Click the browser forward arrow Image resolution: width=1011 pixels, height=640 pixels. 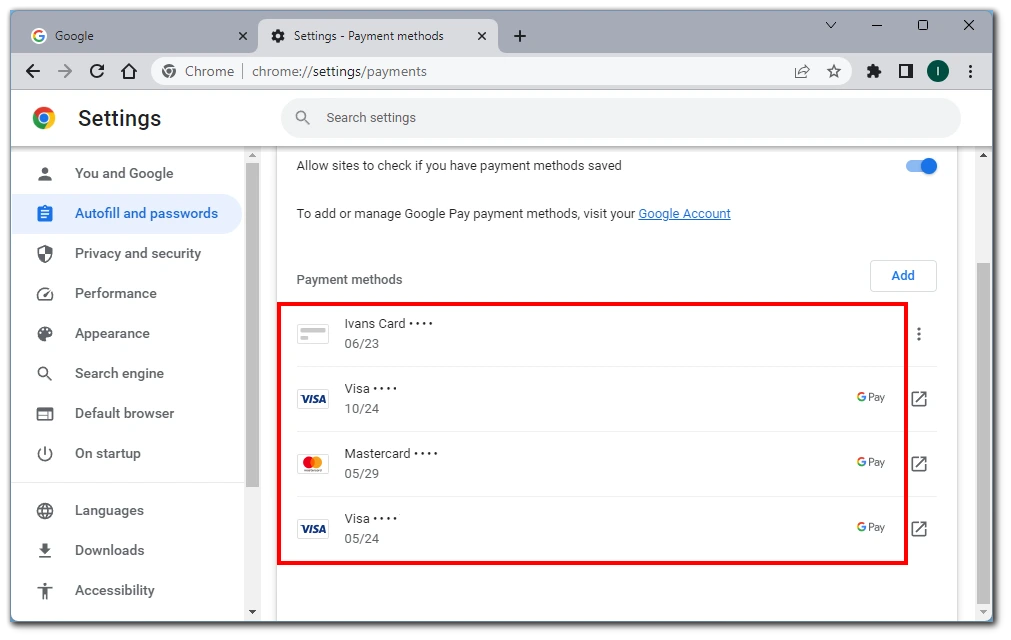pyautogui.click(x=65, y=72)
